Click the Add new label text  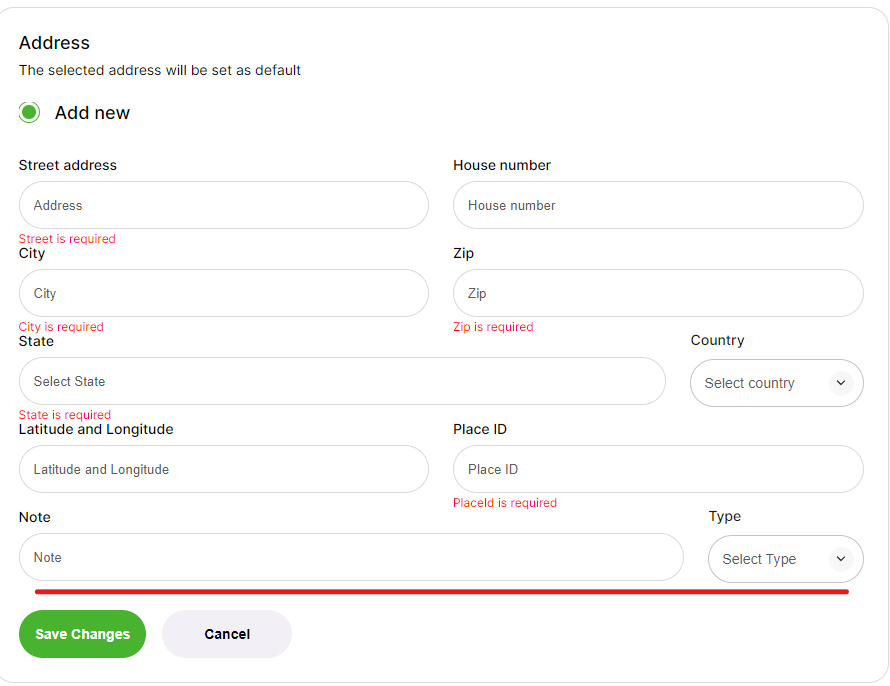(x=93, y=113)
